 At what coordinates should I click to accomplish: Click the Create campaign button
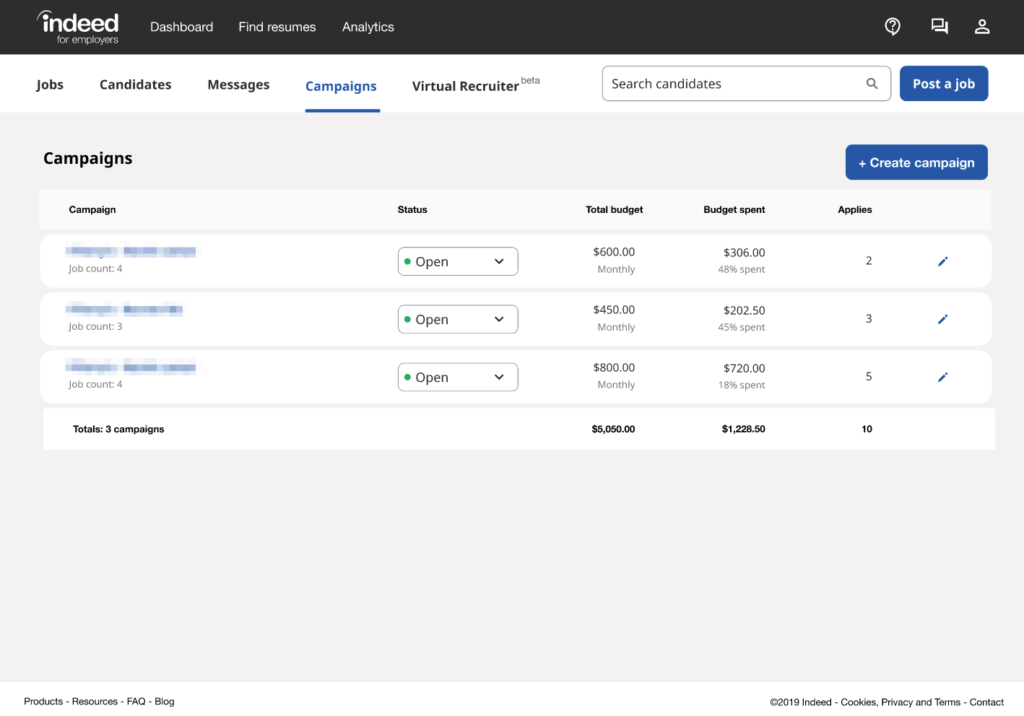coord(916,162)
